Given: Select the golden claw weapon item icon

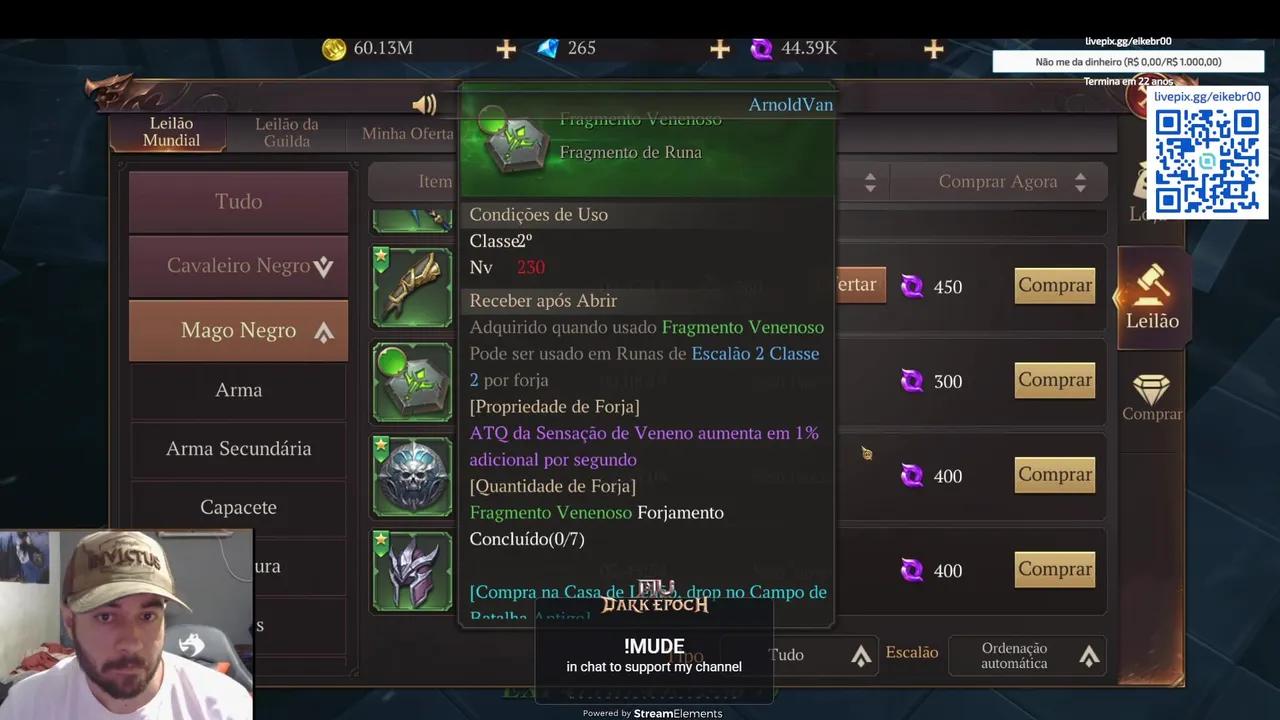Looking at the screenshot, I should click(x=412, y=287).
